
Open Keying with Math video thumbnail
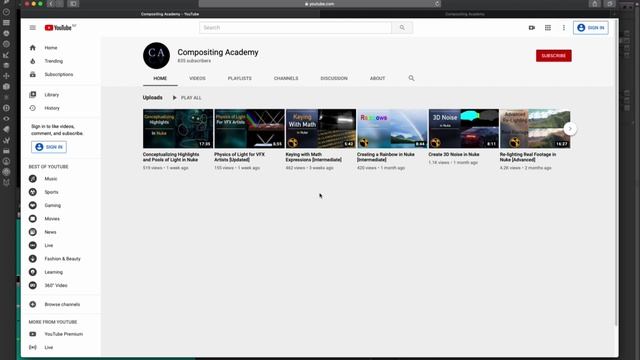point(321,128)
